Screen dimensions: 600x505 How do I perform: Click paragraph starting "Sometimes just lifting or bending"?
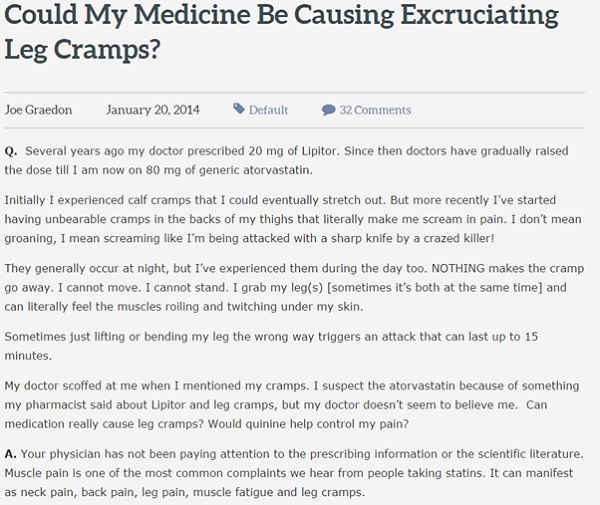[270, 346]
